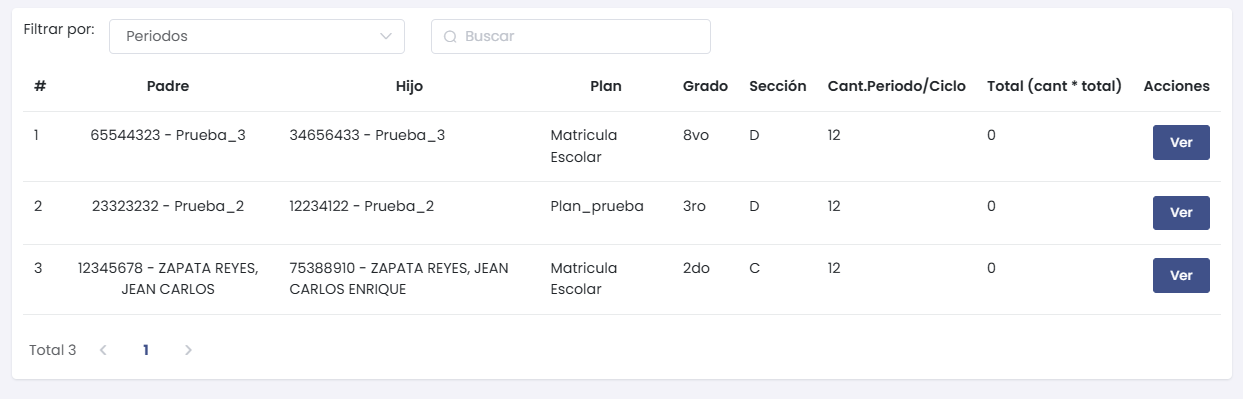Click the Total (cant * total) header
This screenshot has width=1243, height=399.
[x=1054, y=86]
